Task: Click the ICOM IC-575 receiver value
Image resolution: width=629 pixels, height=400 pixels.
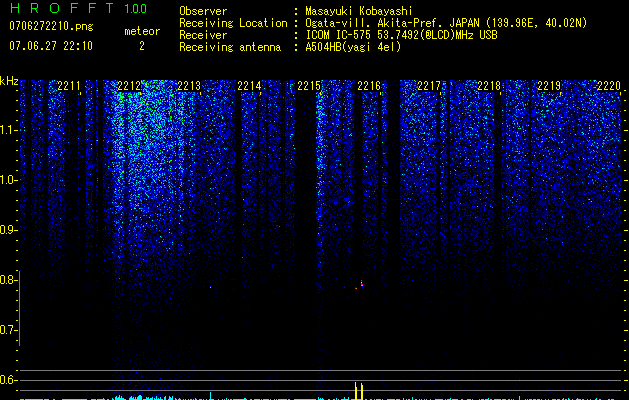Action: (x=401, y=35)
